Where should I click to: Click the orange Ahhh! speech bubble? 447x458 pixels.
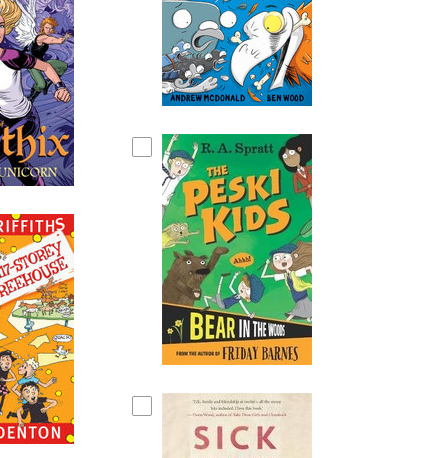[x=242, y=261]
